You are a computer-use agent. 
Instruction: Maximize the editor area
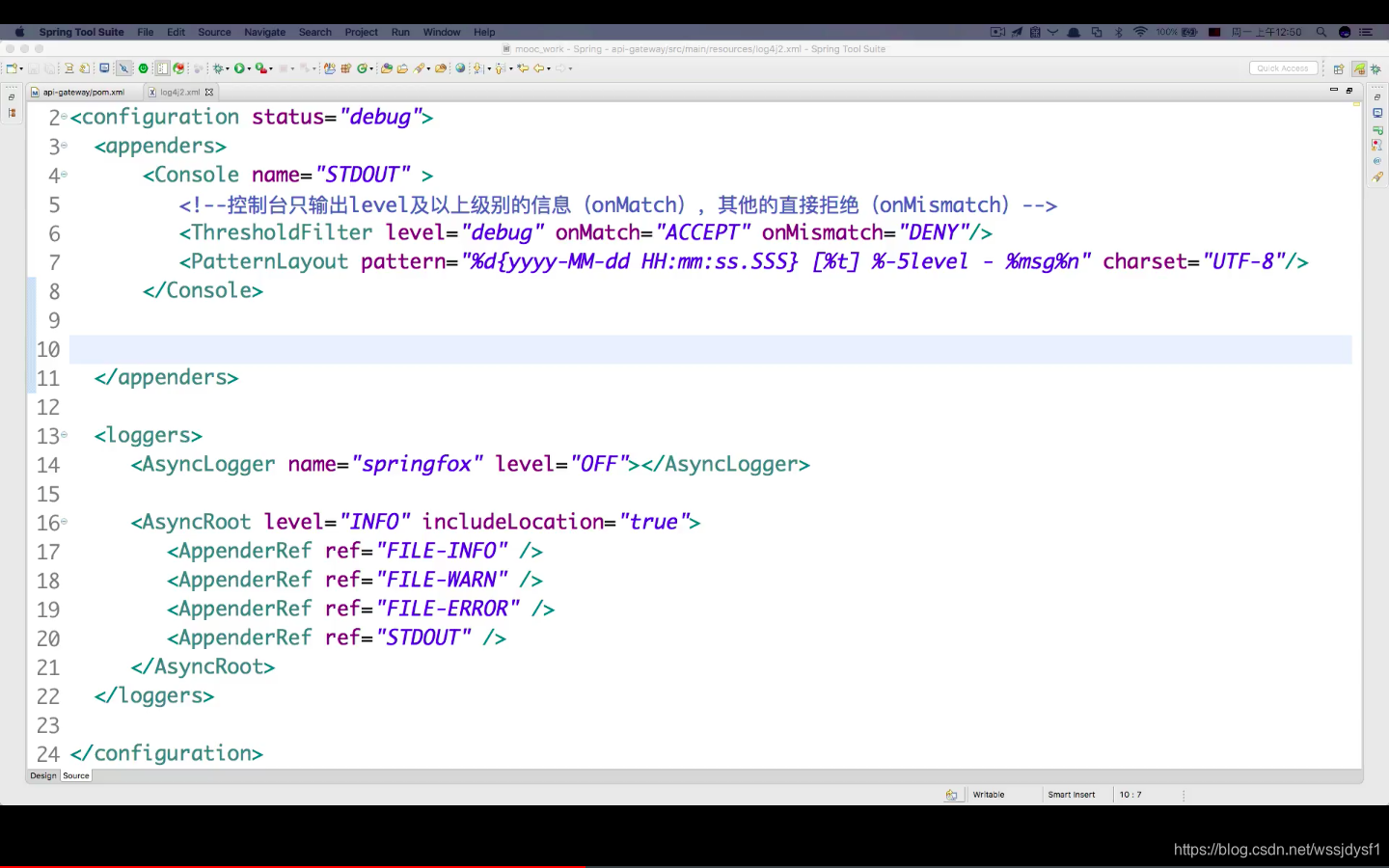1349,90
